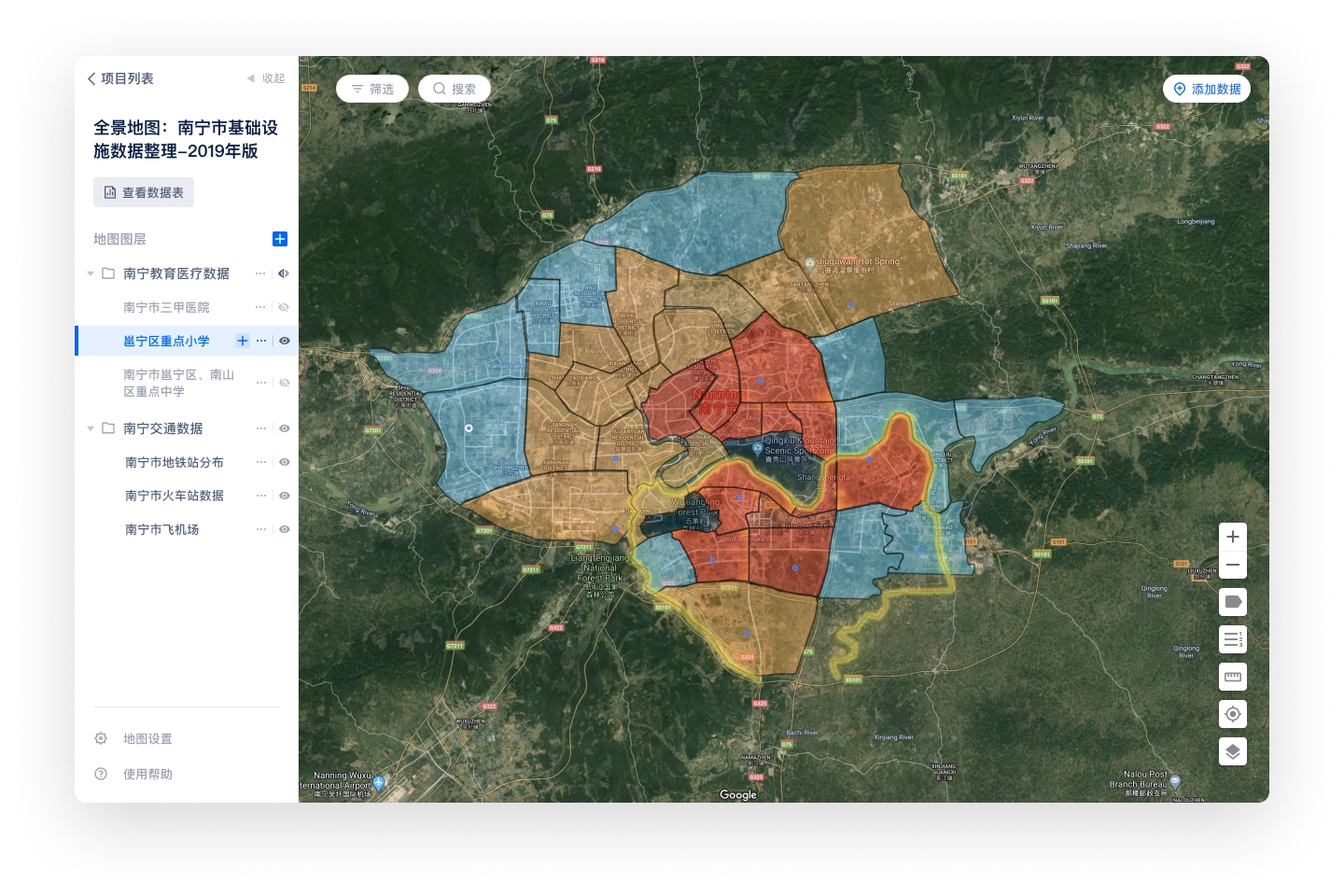Screen dimensions: 1344x896
Task: Open more options for 南宁市火车站数据
Action: (261, 496)
